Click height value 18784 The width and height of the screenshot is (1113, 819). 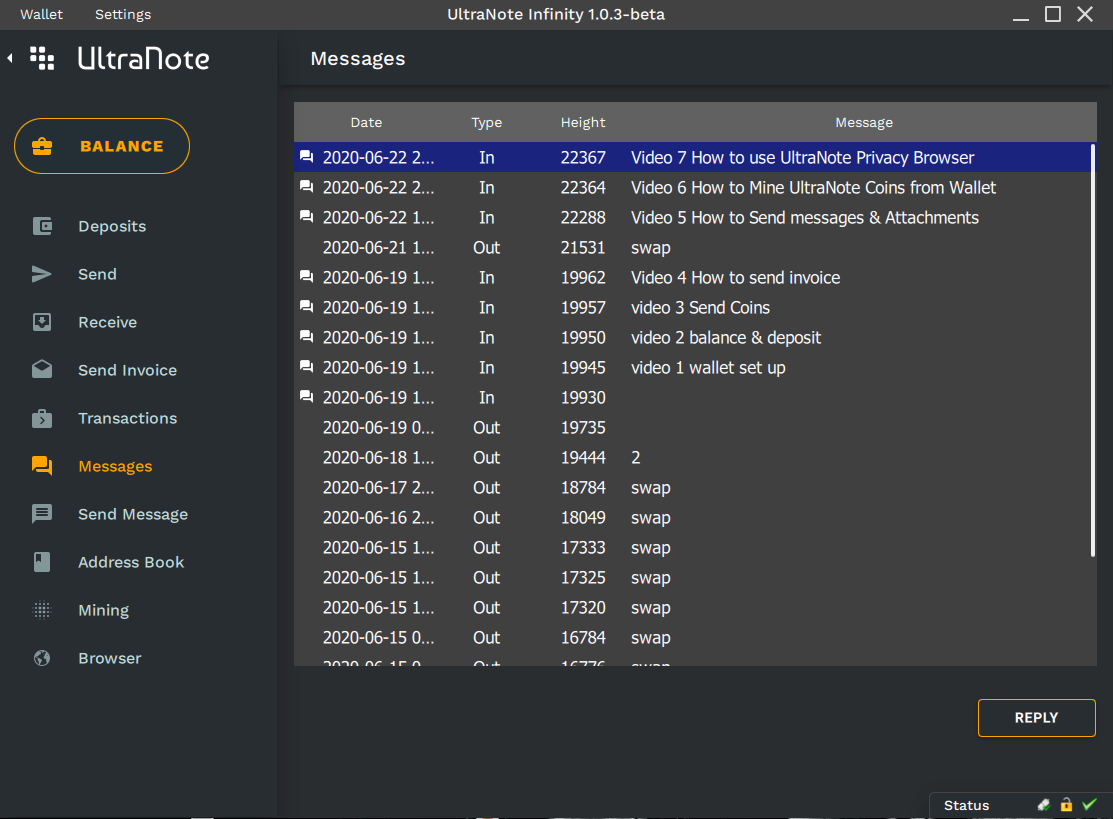[x=583, y=488]
